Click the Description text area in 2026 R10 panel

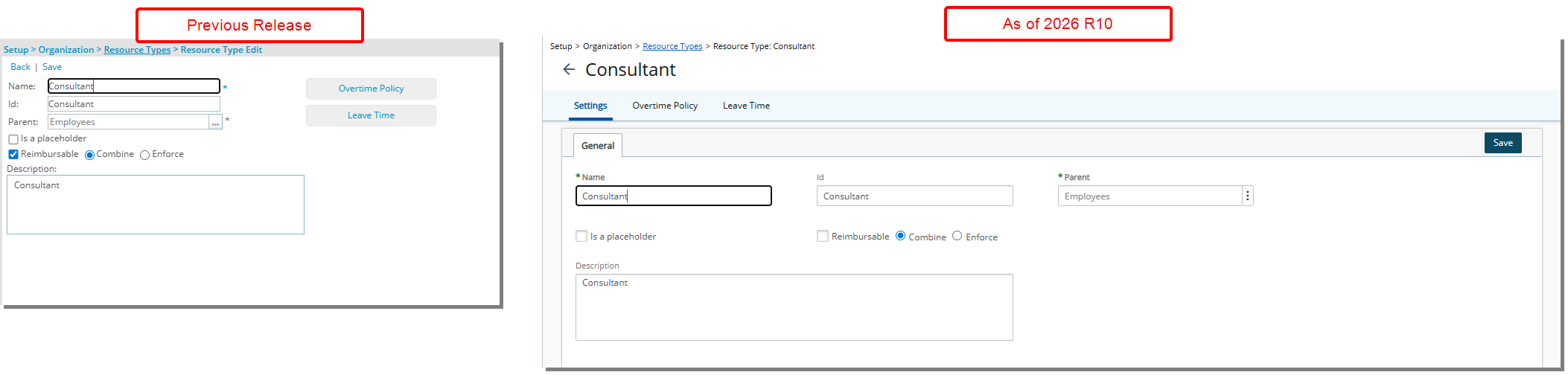(794, 307)
